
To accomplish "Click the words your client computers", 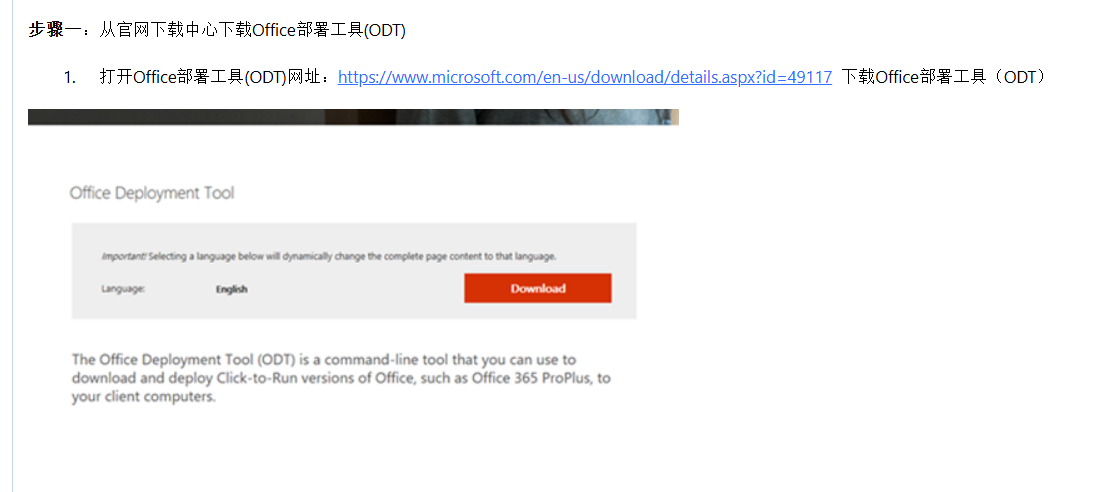I will click(x=143, y=397).
